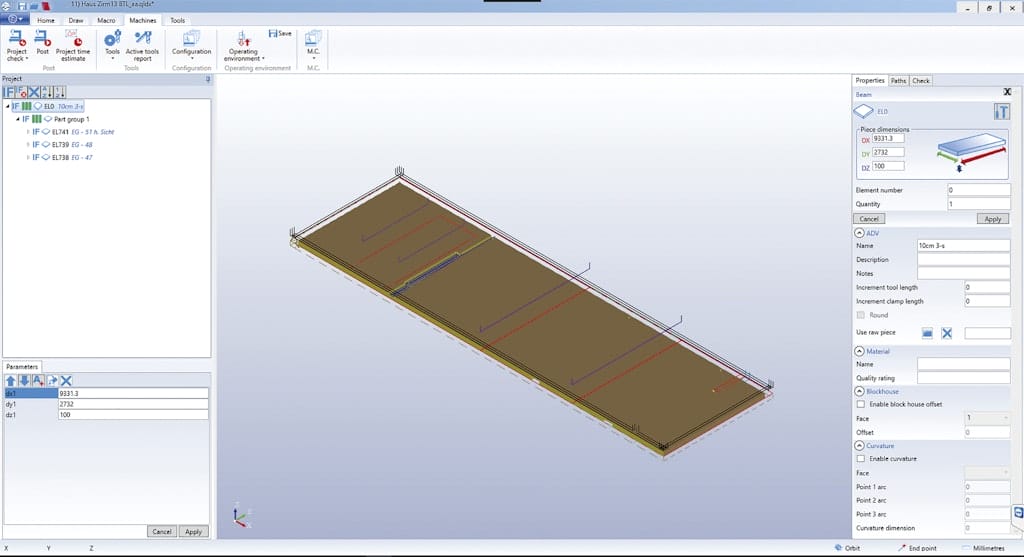Tick the Enable curvature checkbox
The height and width of the screenshot is (557, 1024).
click(x=861, y=458)
